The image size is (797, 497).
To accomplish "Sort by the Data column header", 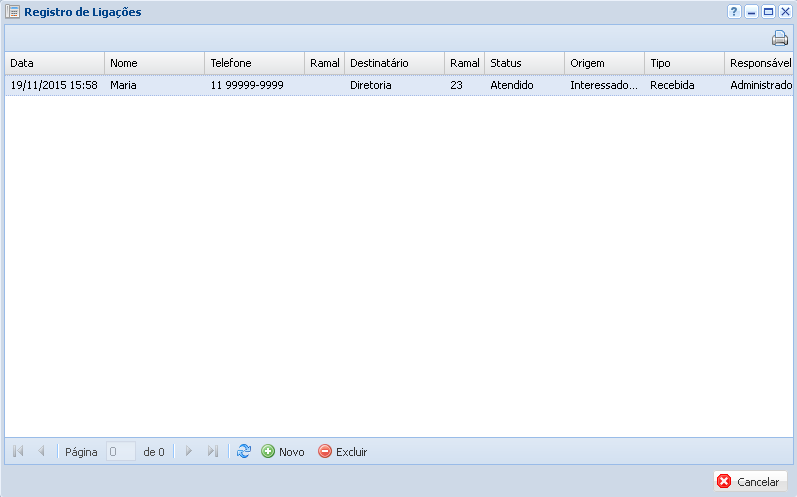I will pyautogui.click(x=54, y=63).
